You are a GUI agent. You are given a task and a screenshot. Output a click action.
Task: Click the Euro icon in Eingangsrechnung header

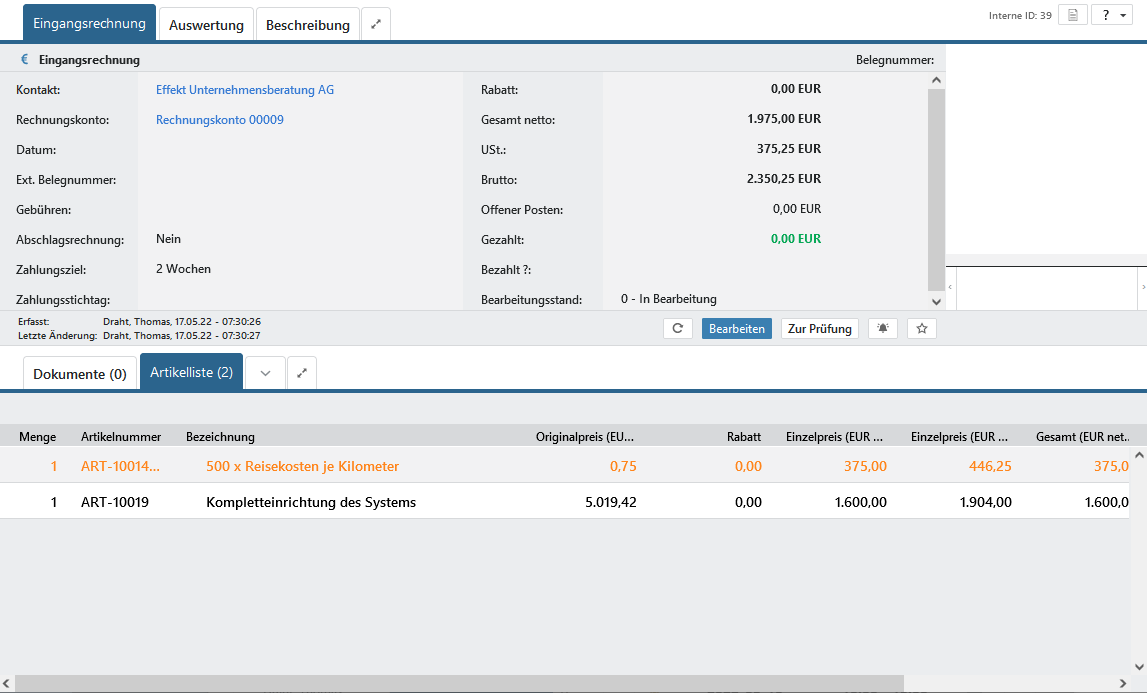[x=25, y=60]
